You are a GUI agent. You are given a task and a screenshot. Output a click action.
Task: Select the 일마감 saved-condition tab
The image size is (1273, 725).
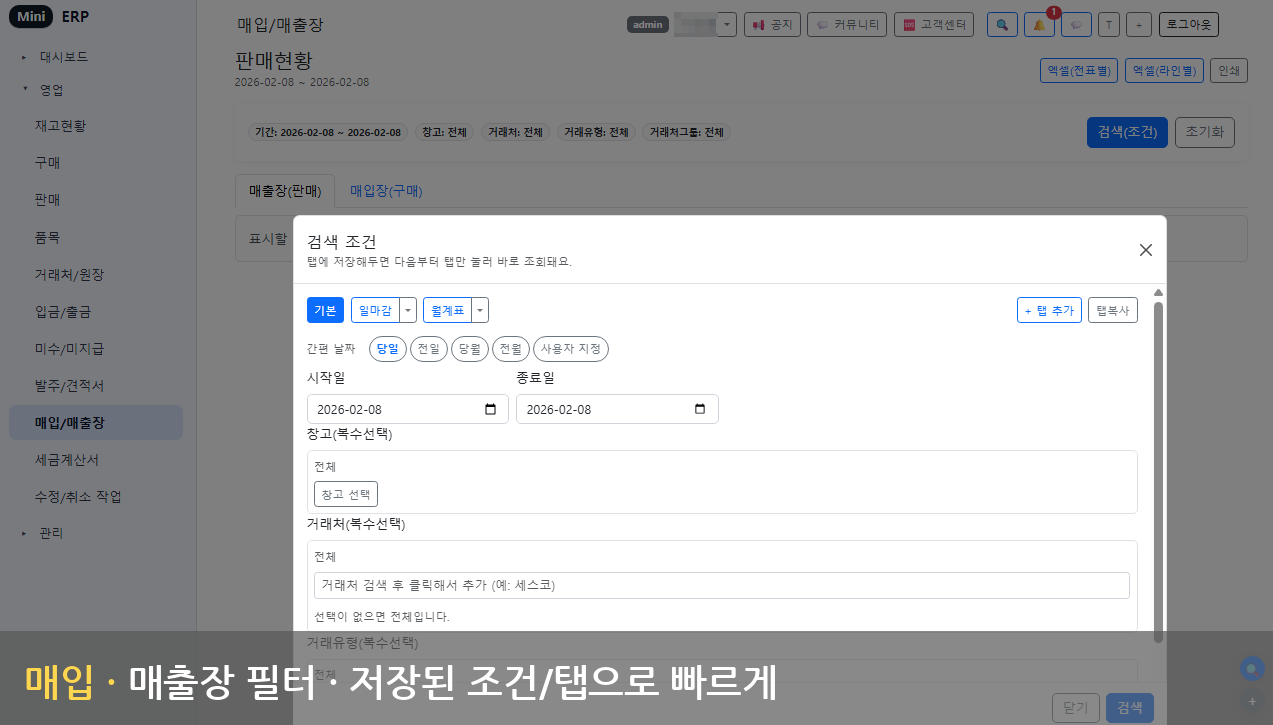click(x=375, y=310)
